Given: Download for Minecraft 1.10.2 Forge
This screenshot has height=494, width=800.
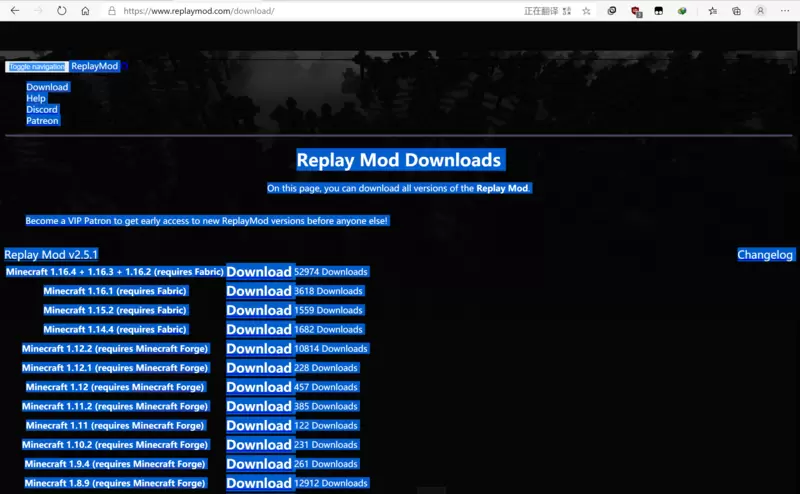Looking at the screenshot, I should pyautogui.click(x=259, y=445).
